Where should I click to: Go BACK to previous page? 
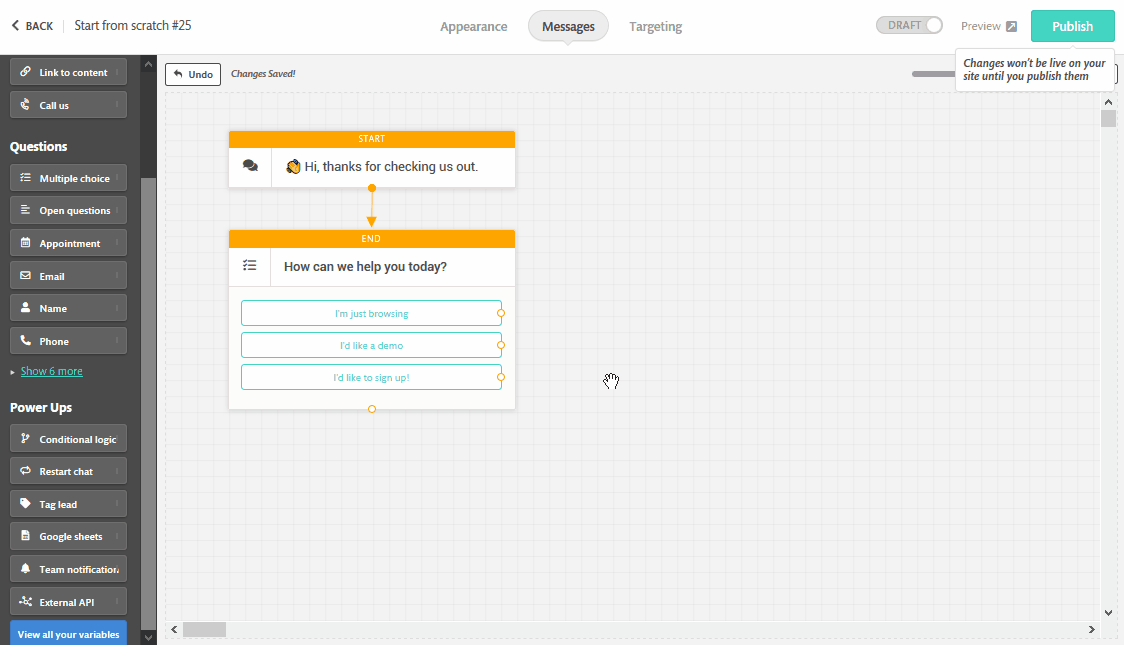(x=32, y=26)
